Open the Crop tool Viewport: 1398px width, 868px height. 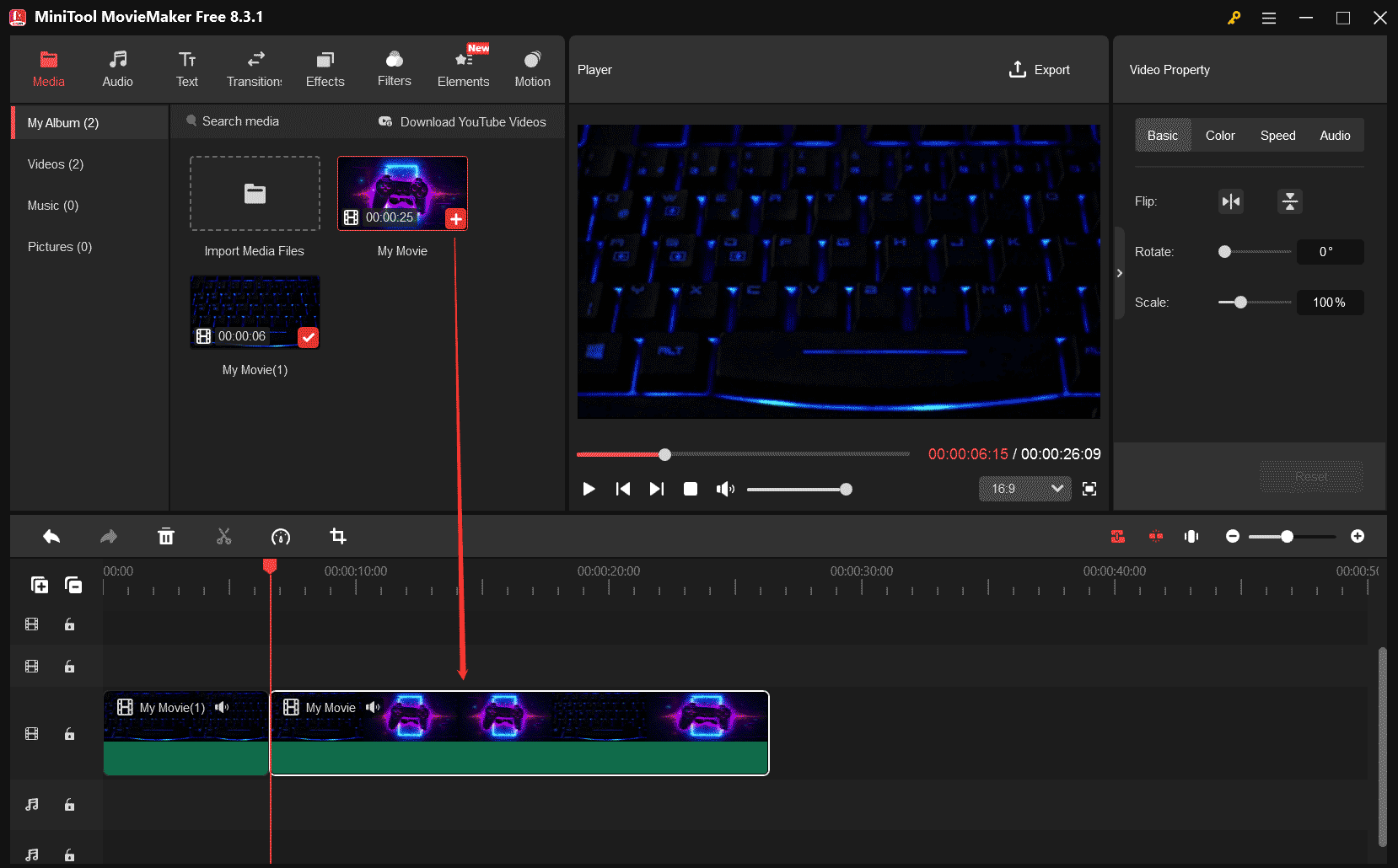point(338,536)
